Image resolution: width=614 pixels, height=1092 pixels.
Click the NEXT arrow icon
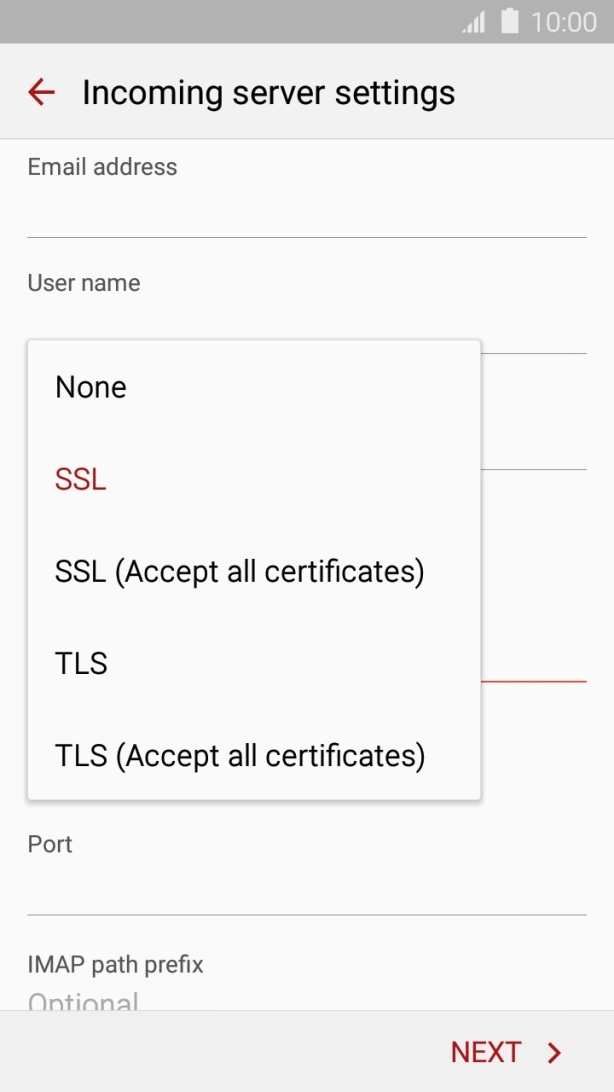553,1051
